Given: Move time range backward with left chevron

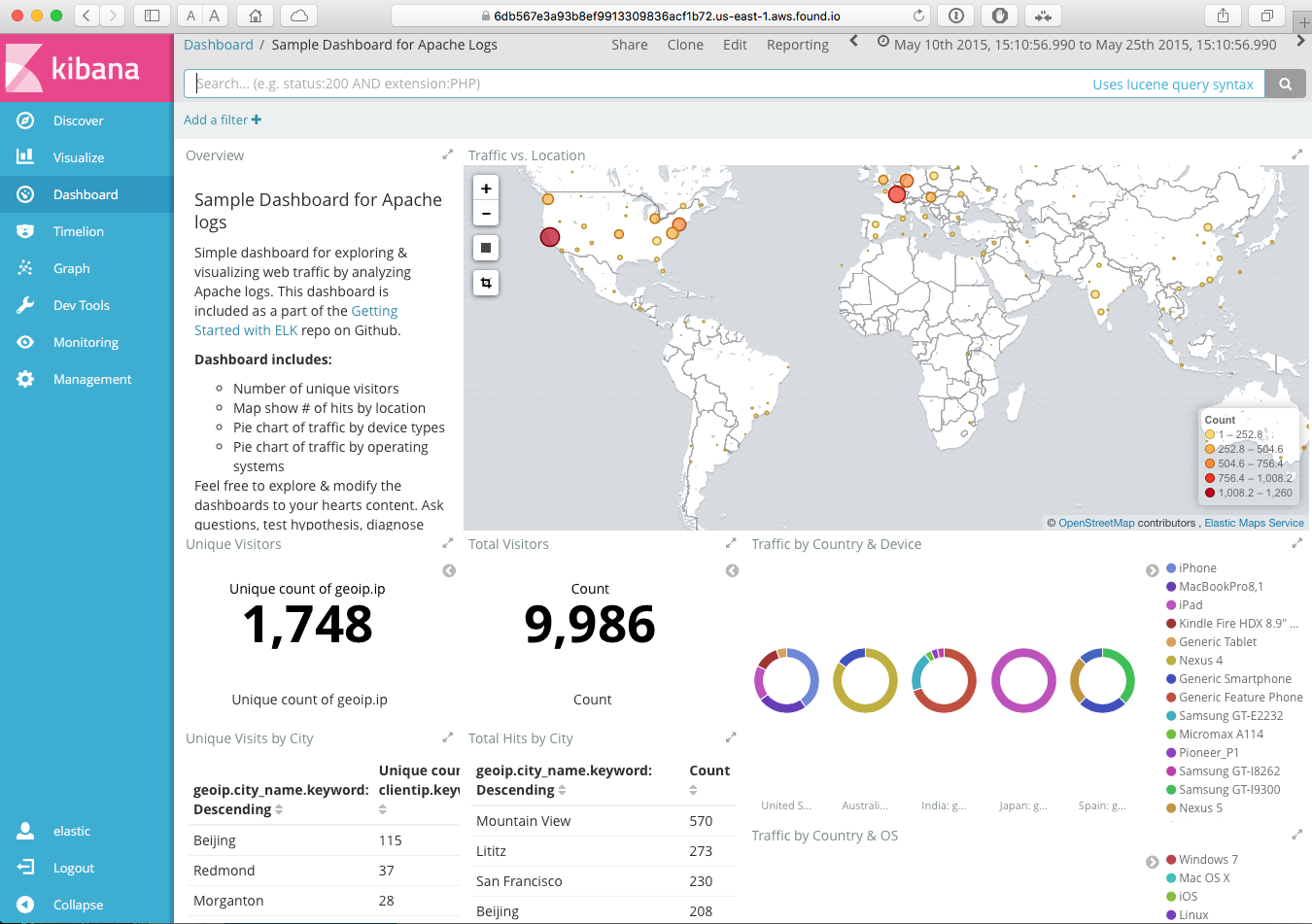Looking at the screenshot, I should 853,41.
